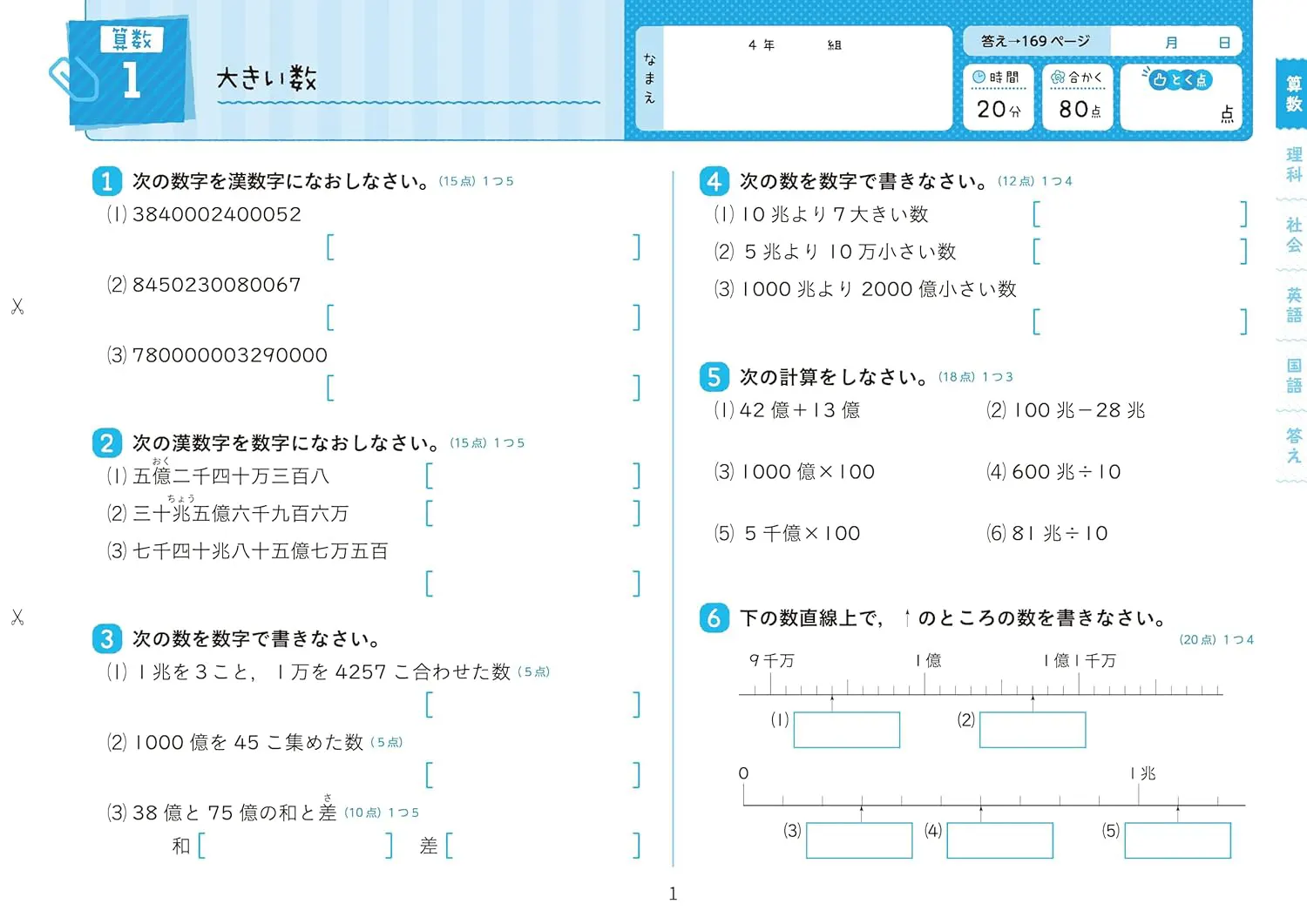Select the 理科 side tab

tap(1294, 165)
